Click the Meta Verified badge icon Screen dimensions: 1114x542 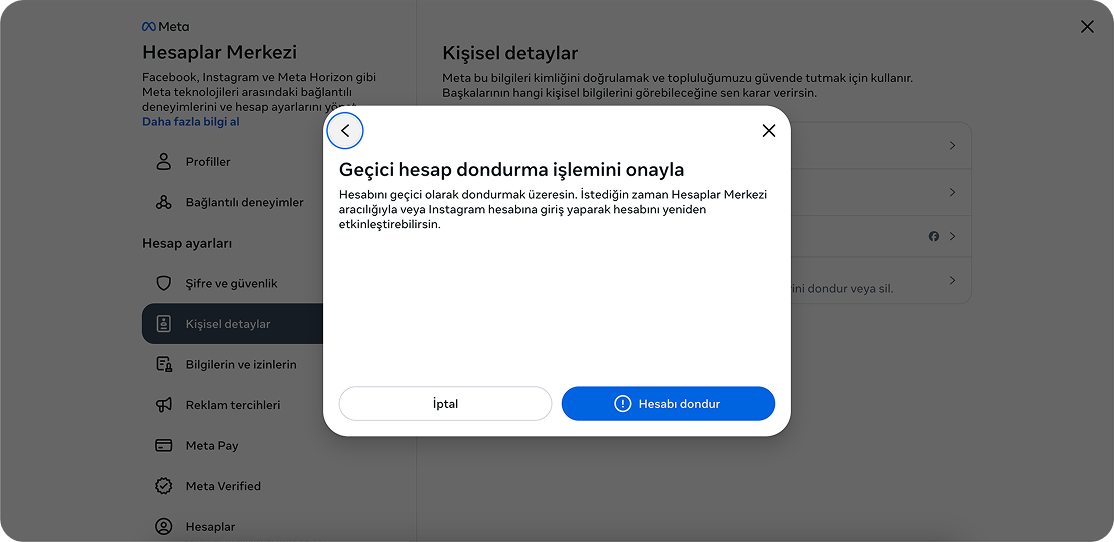[x=164, y=486]
